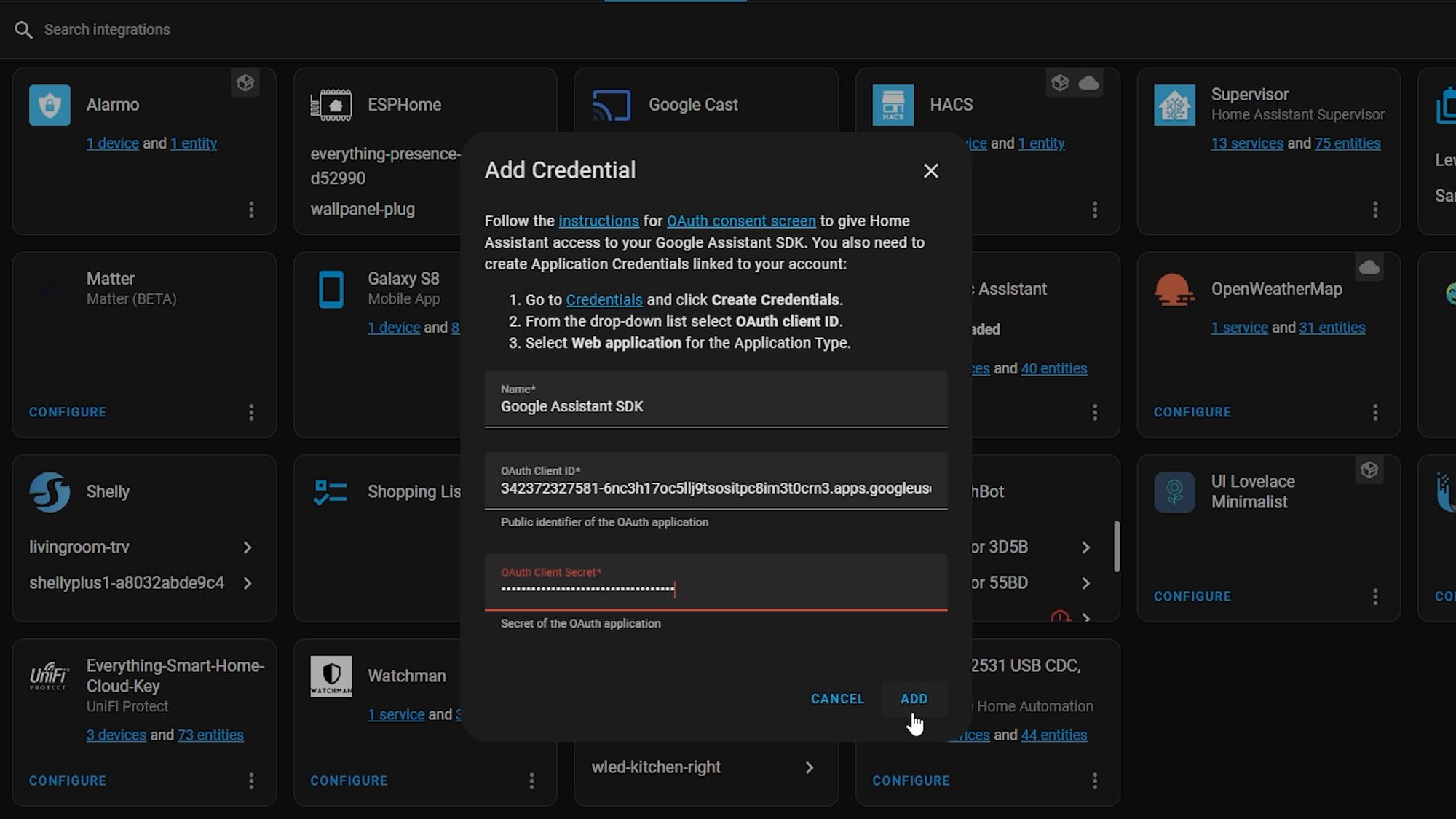
Task: Open the instructions link in dialog
Action: [x=598, y=221]
